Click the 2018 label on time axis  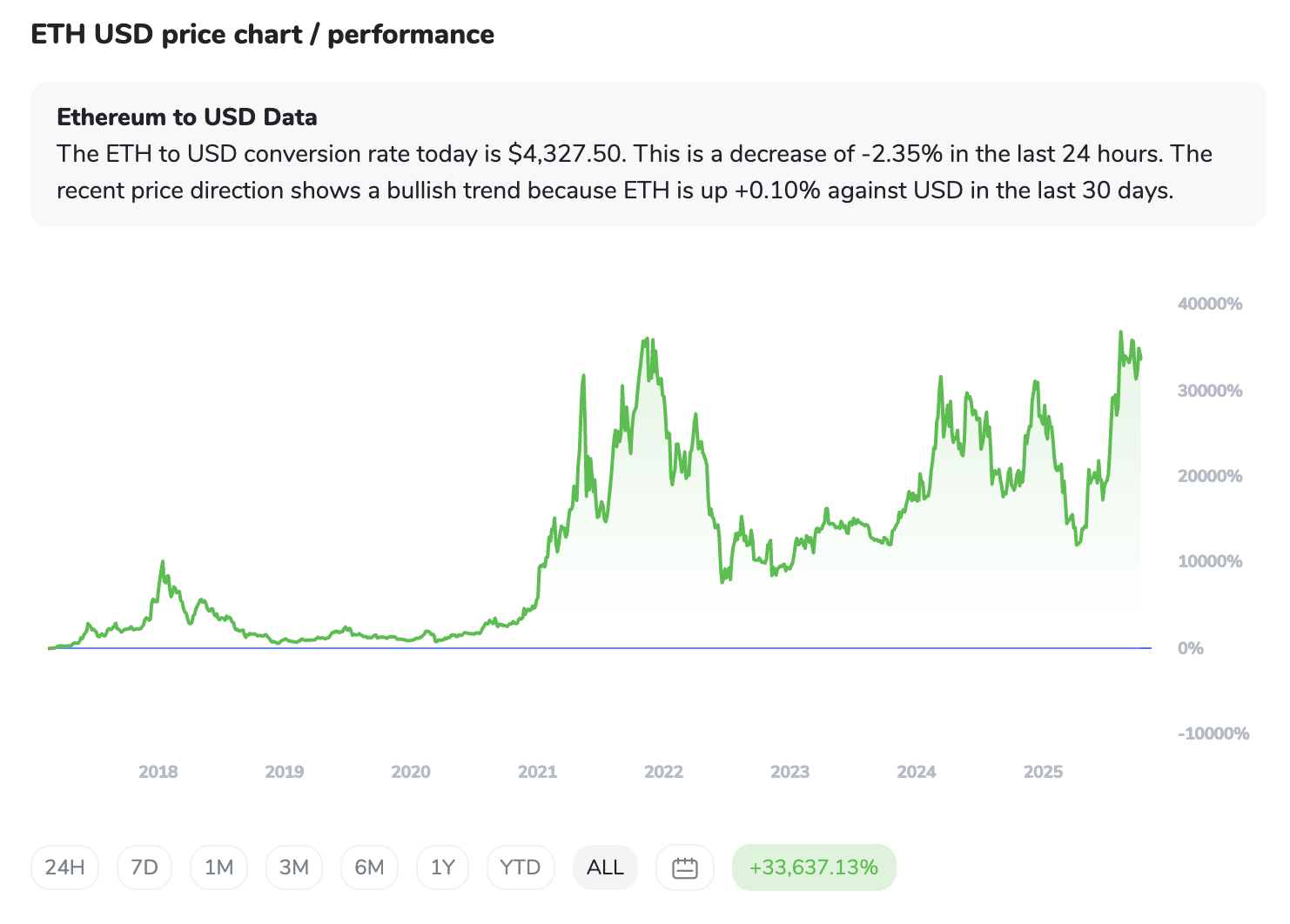pyautogui.click(x=158, y=772)
